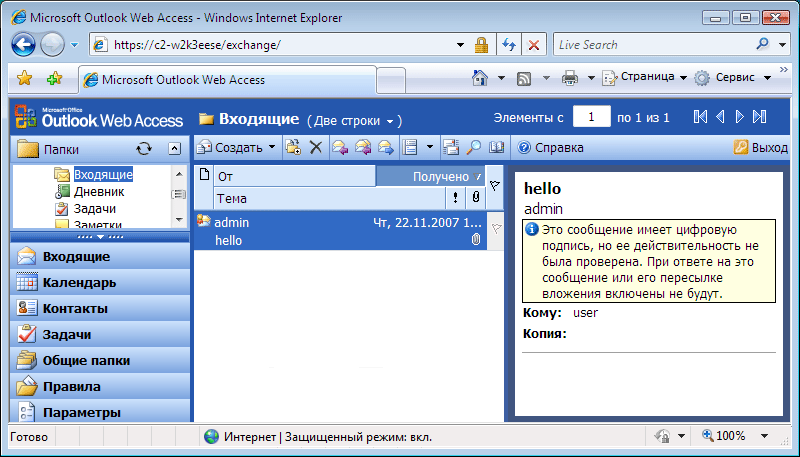Open the view layout dropdown arrow
This screenshot has width=800, height=457.
click(x=430, y=147)
